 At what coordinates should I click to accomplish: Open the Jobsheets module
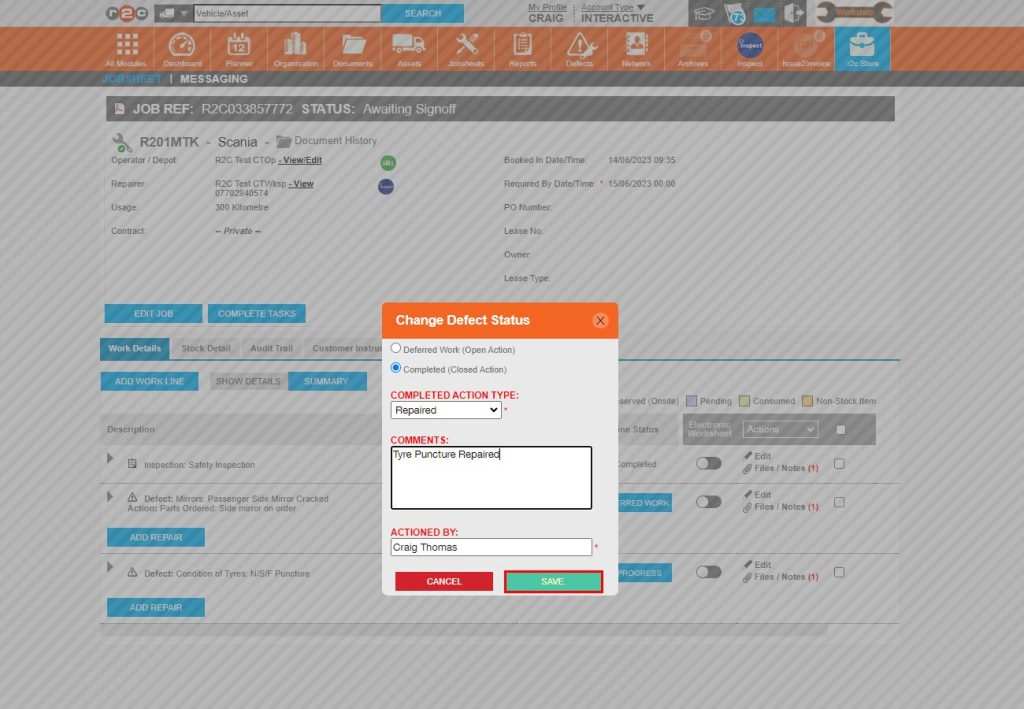pos(466,47)
